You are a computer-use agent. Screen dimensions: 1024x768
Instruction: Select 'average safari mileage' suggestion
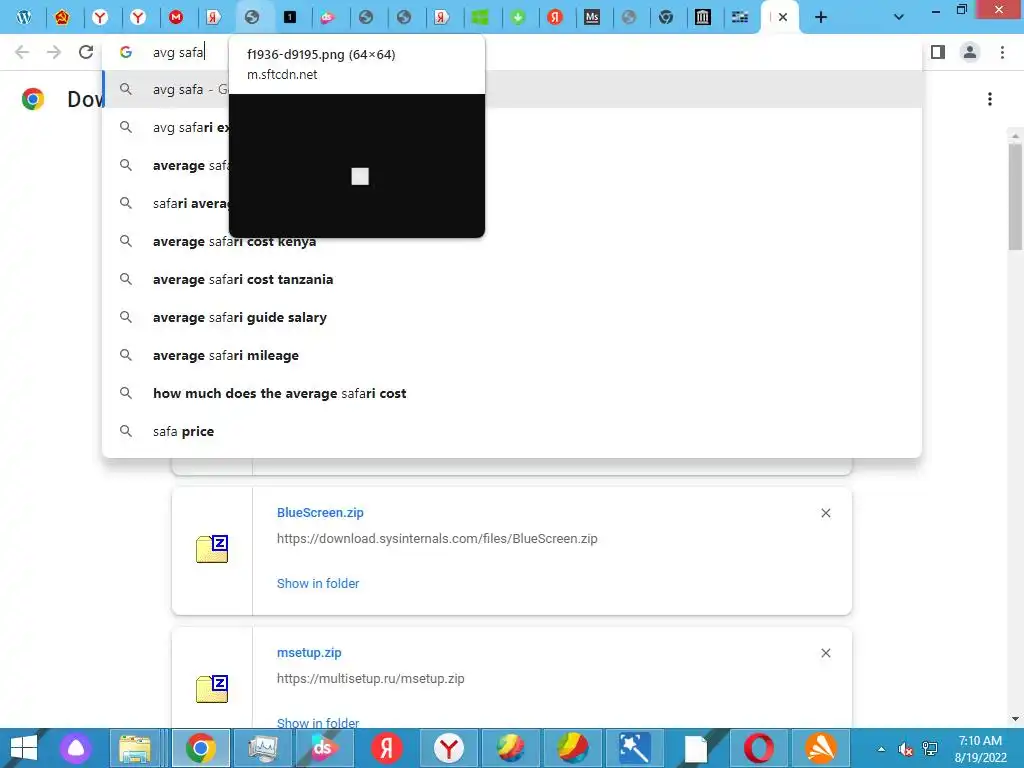(512, 355)
